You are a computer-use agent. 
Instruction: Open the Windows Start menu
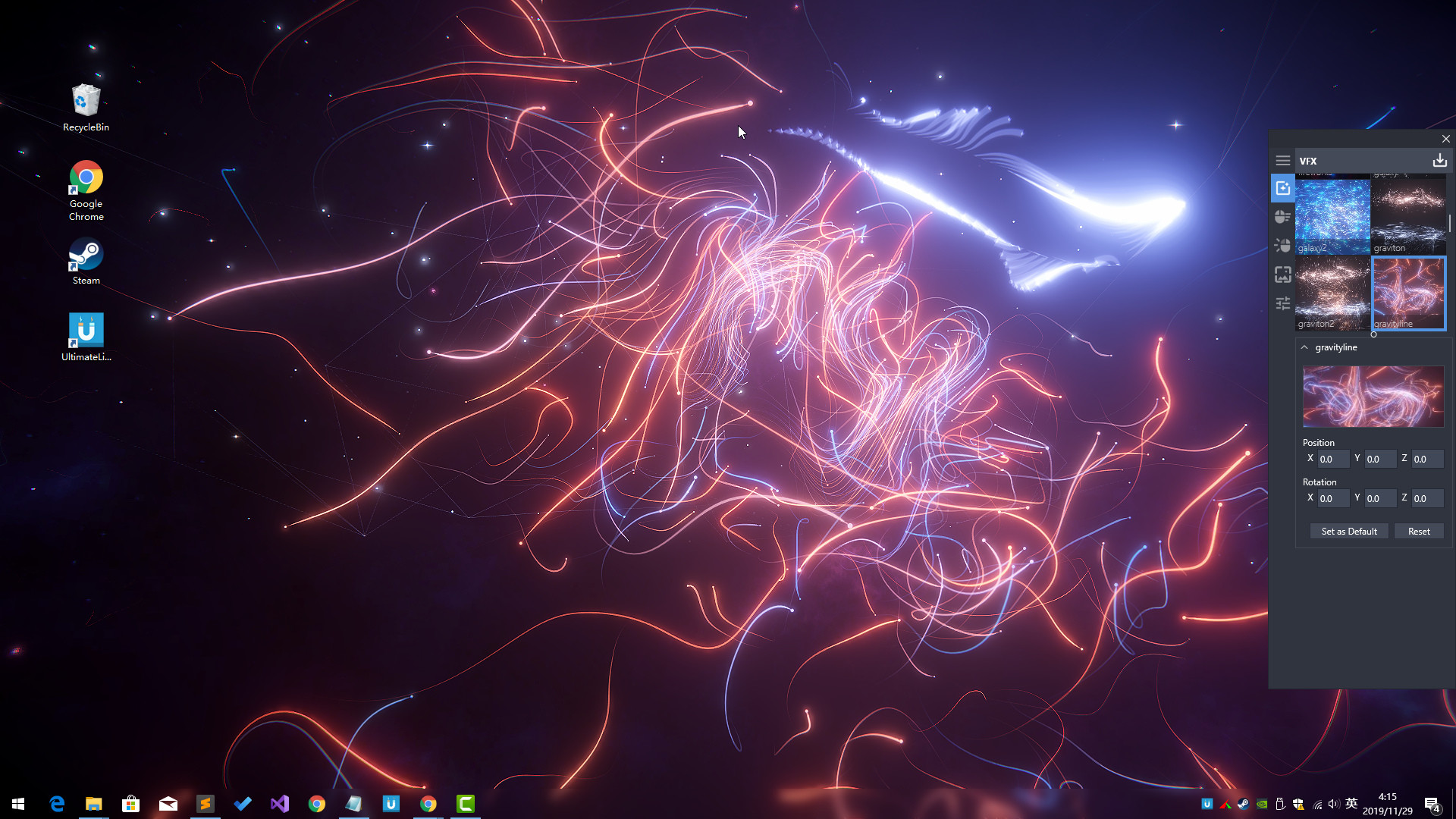click(17, 803)
